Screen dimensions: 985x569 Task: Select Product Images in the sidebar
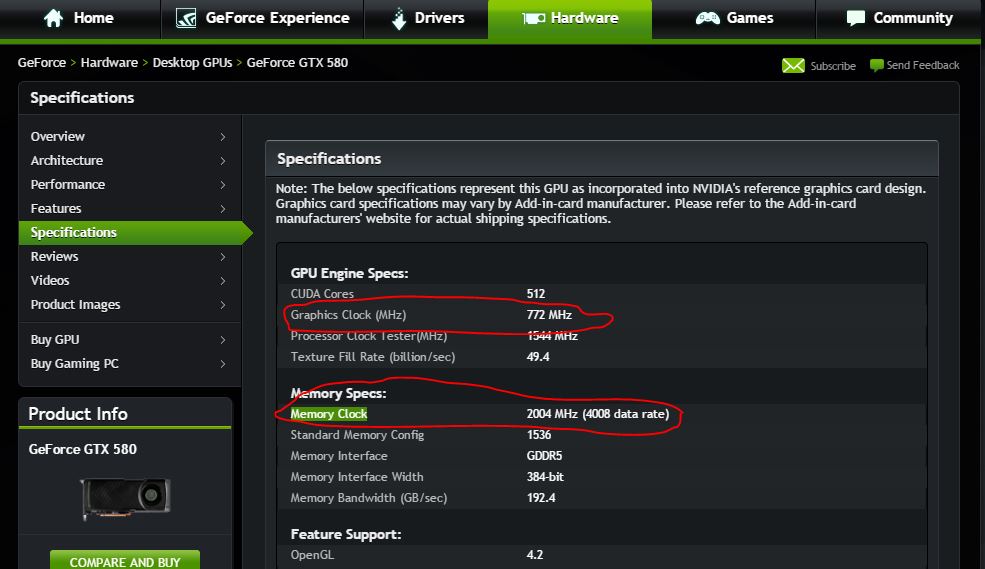(x=75, y=305)
